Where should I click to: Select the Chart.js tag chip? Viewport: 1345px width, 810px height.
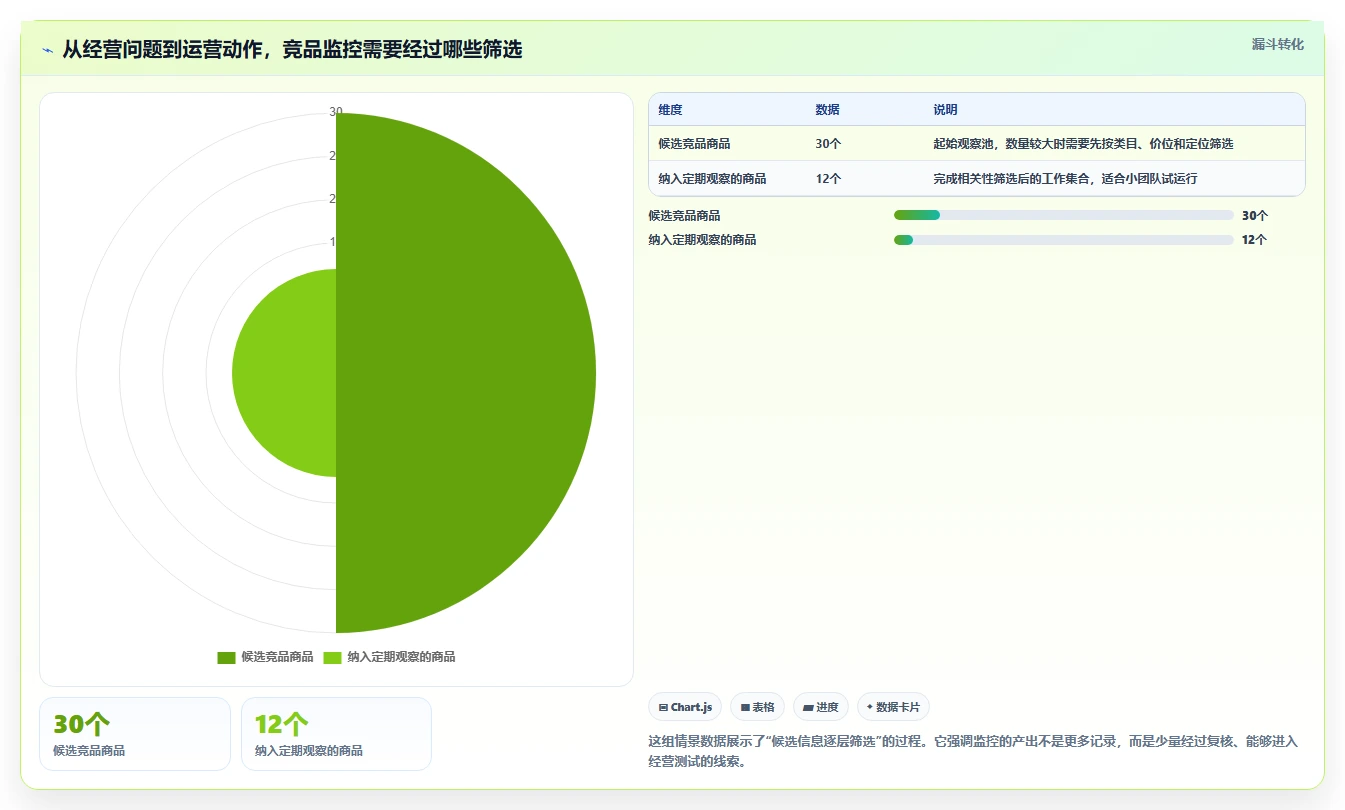(x=685, y=707)
